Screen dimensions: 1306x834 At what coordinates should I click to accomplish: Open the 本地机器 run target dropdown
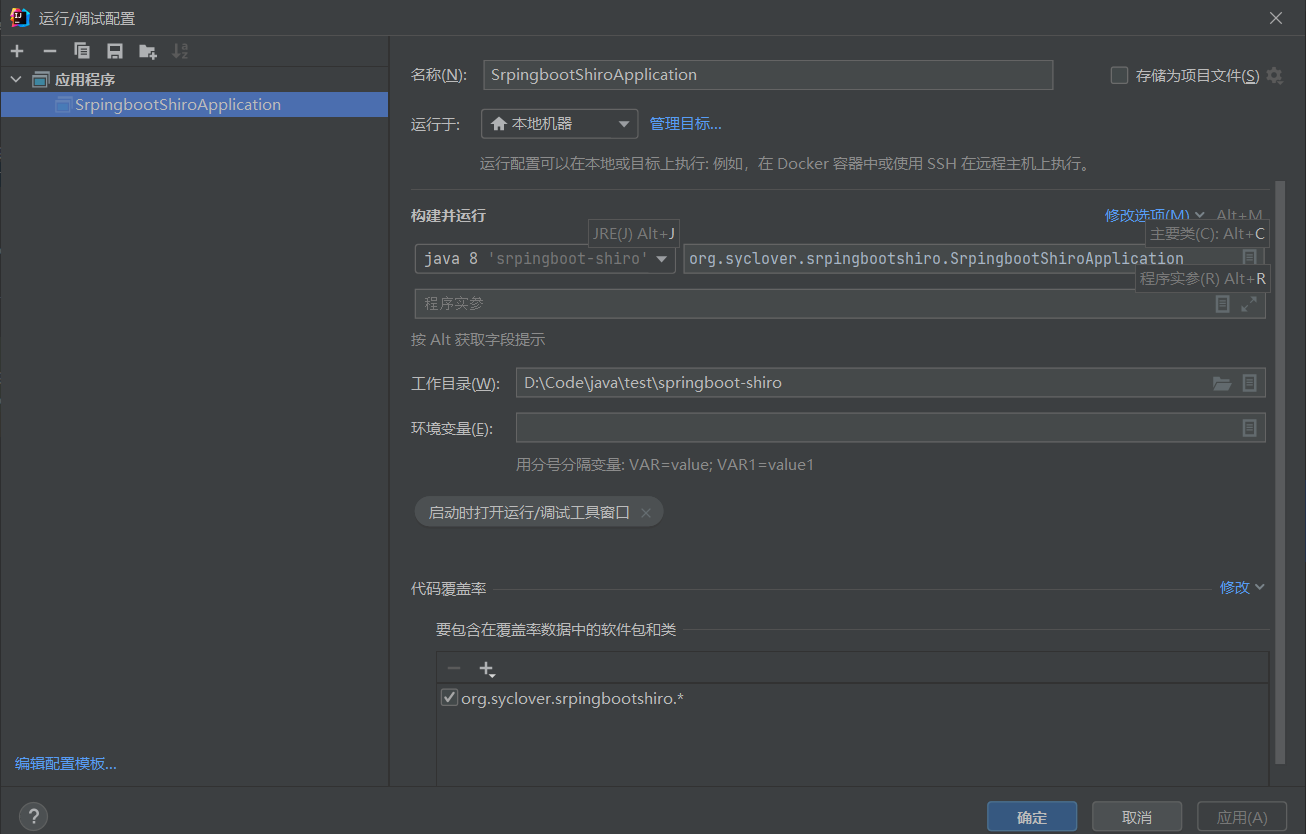click(560, 124)
